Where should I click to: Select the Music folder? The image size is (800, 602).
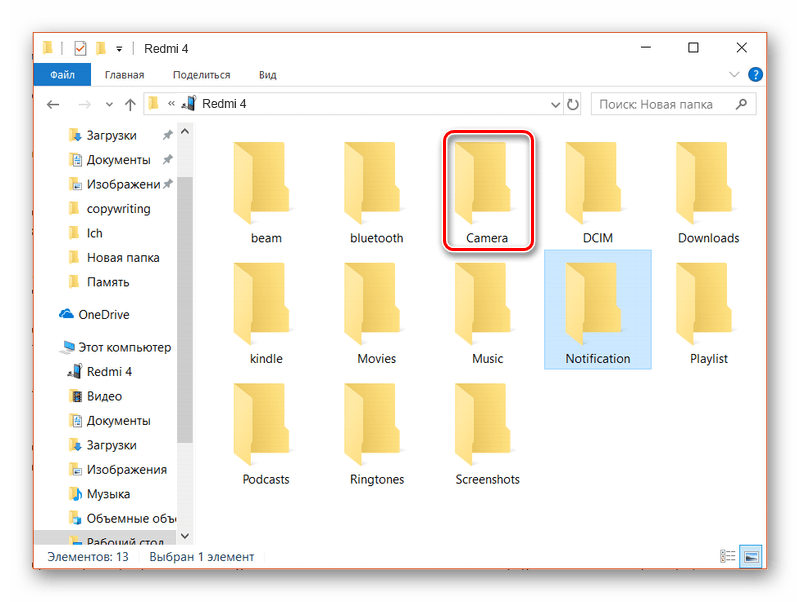point(487,314)
